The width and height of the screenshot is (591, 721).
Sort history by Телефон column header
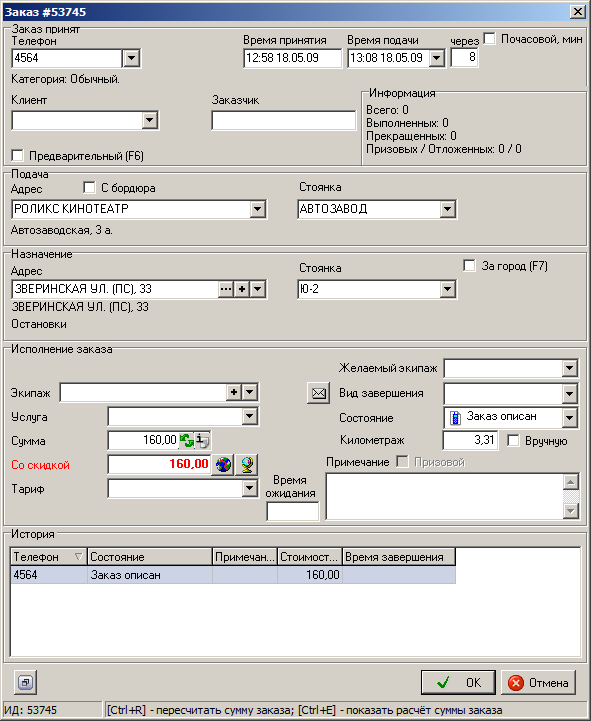(49, 557)
